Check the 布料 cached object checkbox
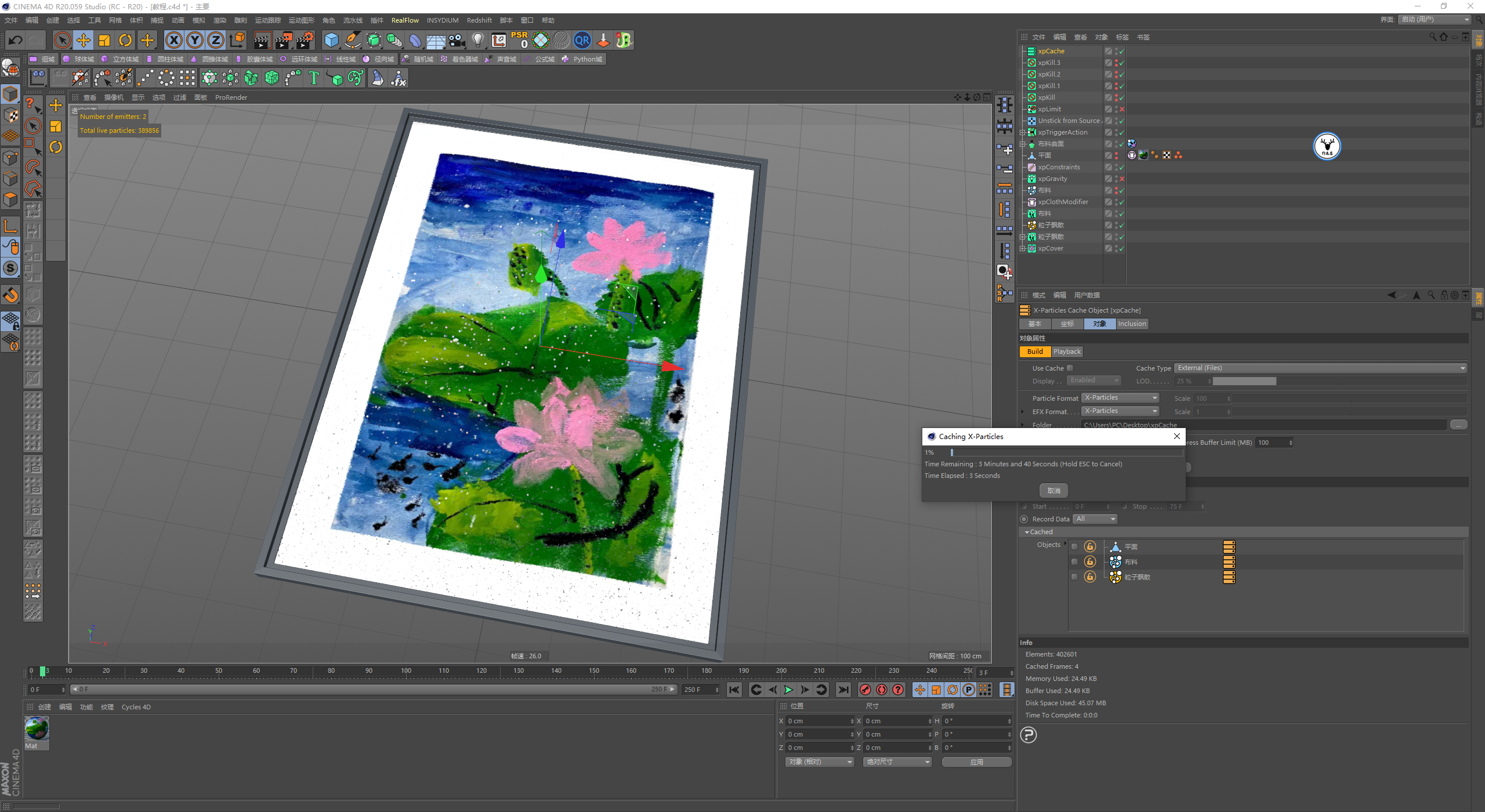Screen dimensions: 1485x812 pyautogui.click(x=1074, y=561)
